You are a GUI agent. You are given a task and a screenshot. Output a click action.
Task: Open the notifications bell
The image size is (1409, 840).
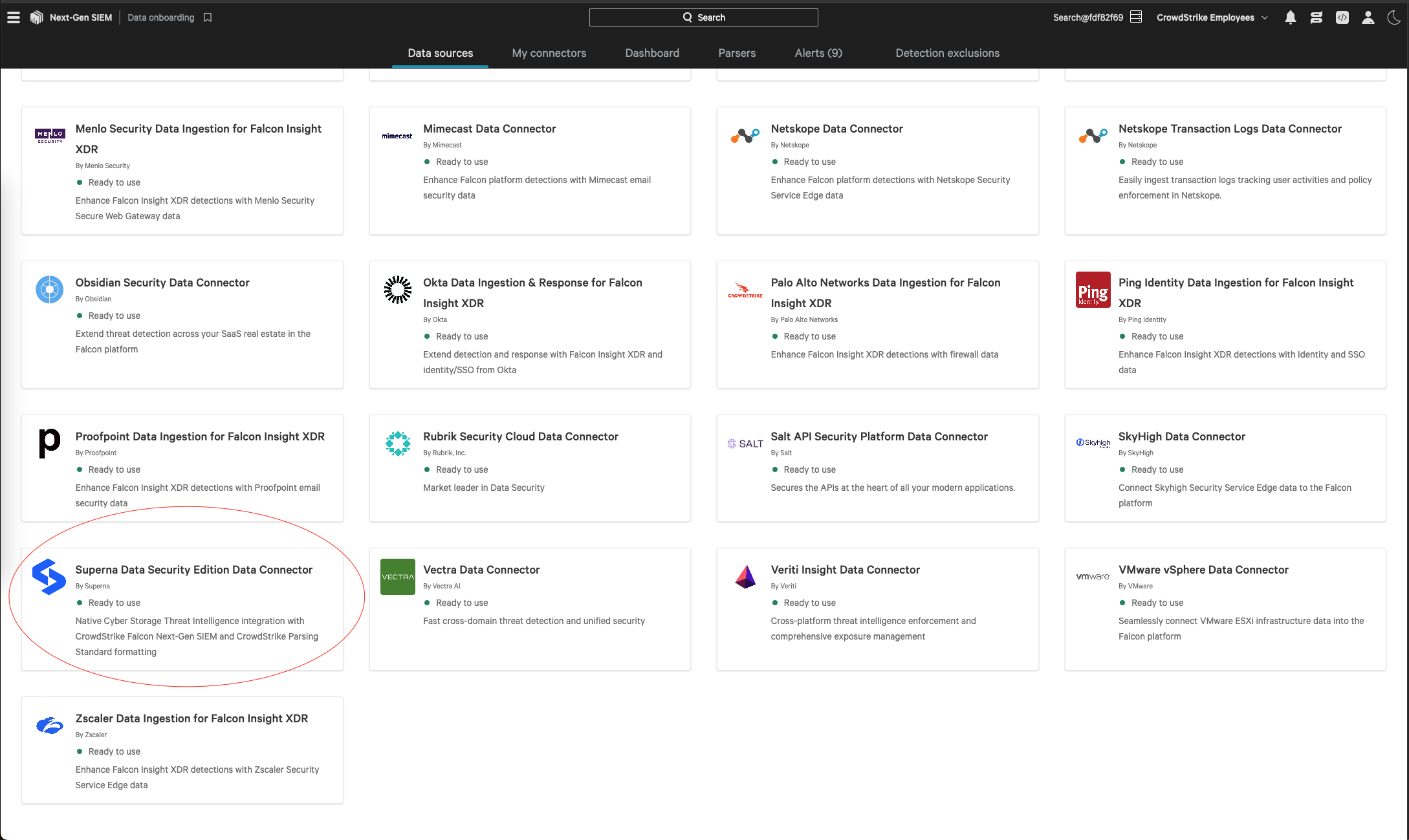pos(1290,17)
